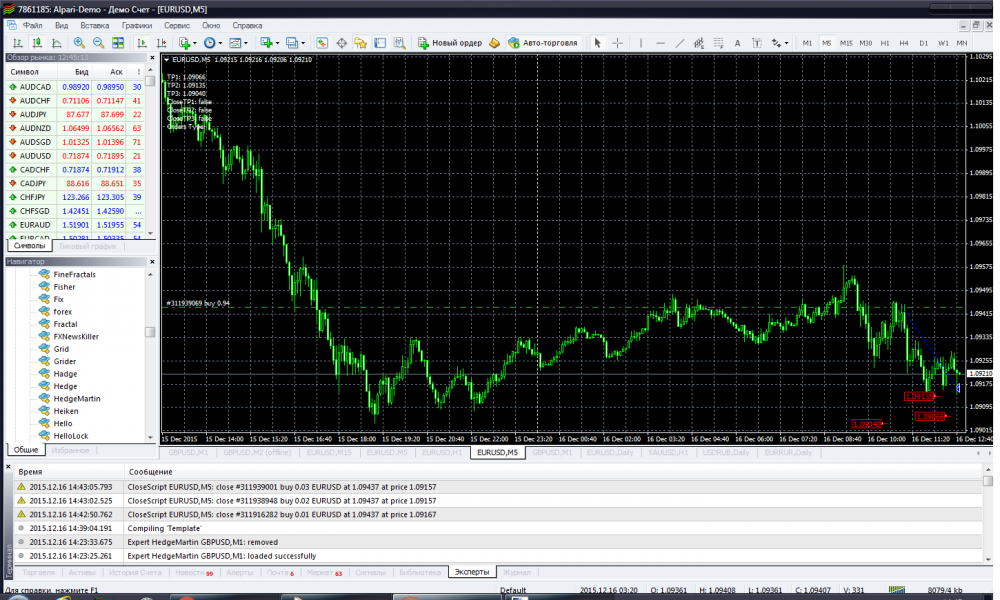Toggle the Terminal panel icon
Viewport: 1000px width, 600px height.
(x=380, y=43)
